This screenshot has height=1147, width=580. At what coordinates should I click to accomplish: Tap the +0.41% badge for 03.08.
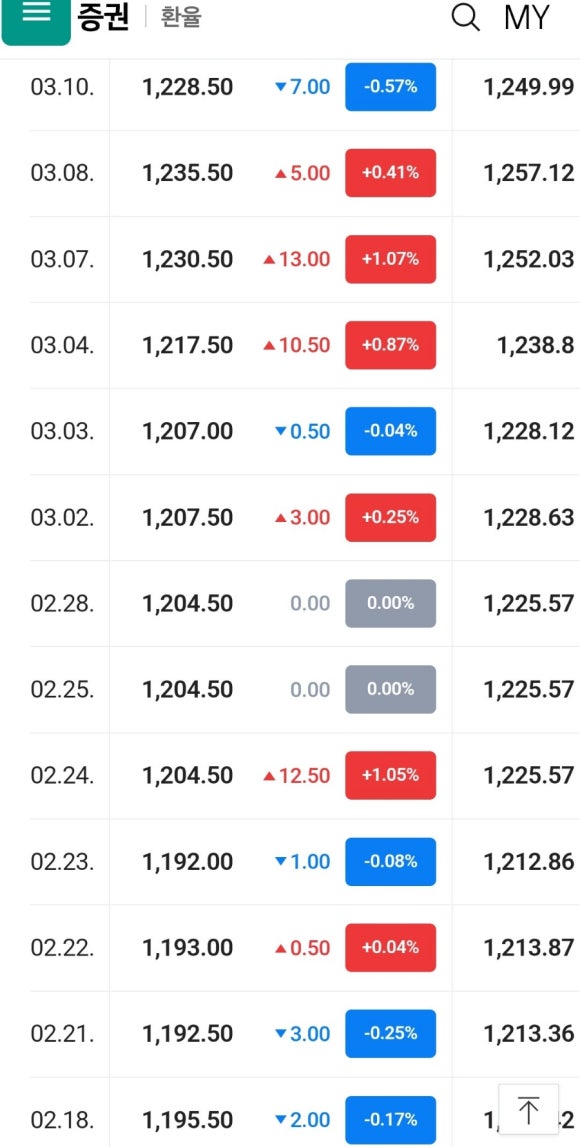(391, 173)
